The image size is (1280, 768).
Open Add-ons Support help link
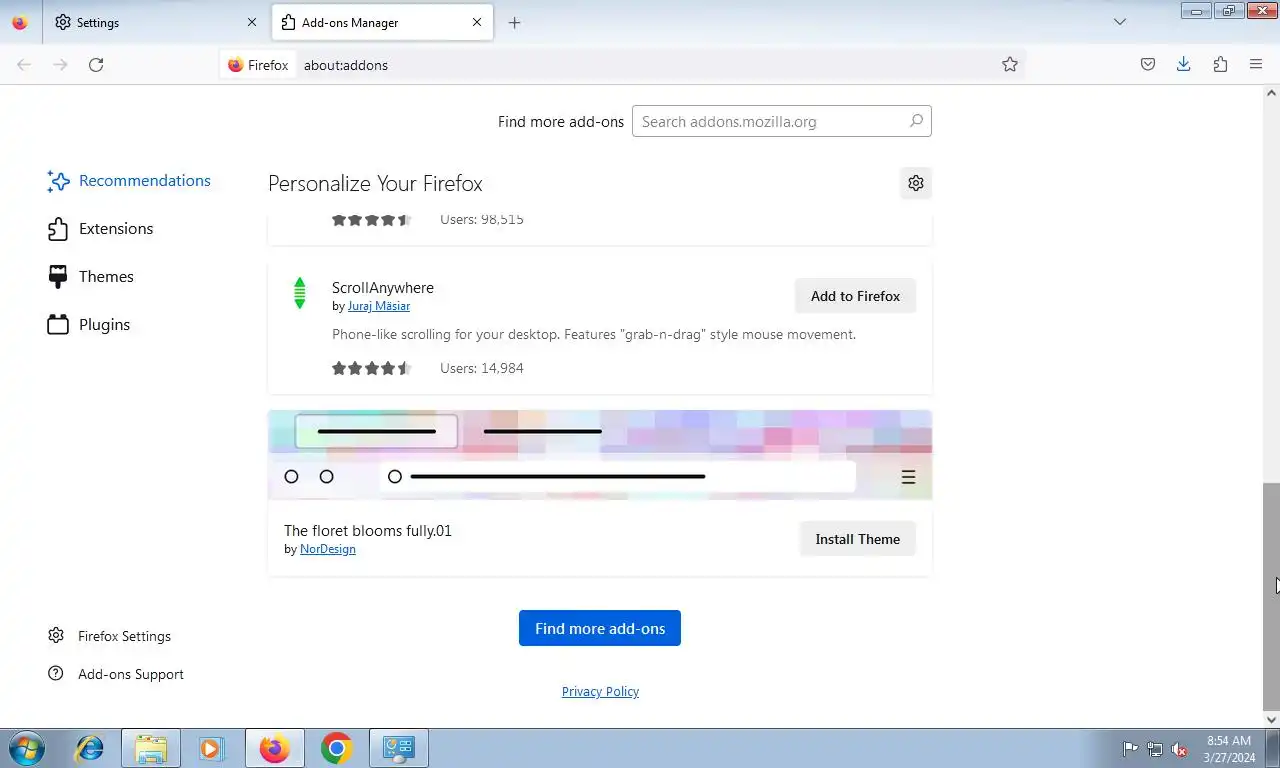click(x=116, y=674)
